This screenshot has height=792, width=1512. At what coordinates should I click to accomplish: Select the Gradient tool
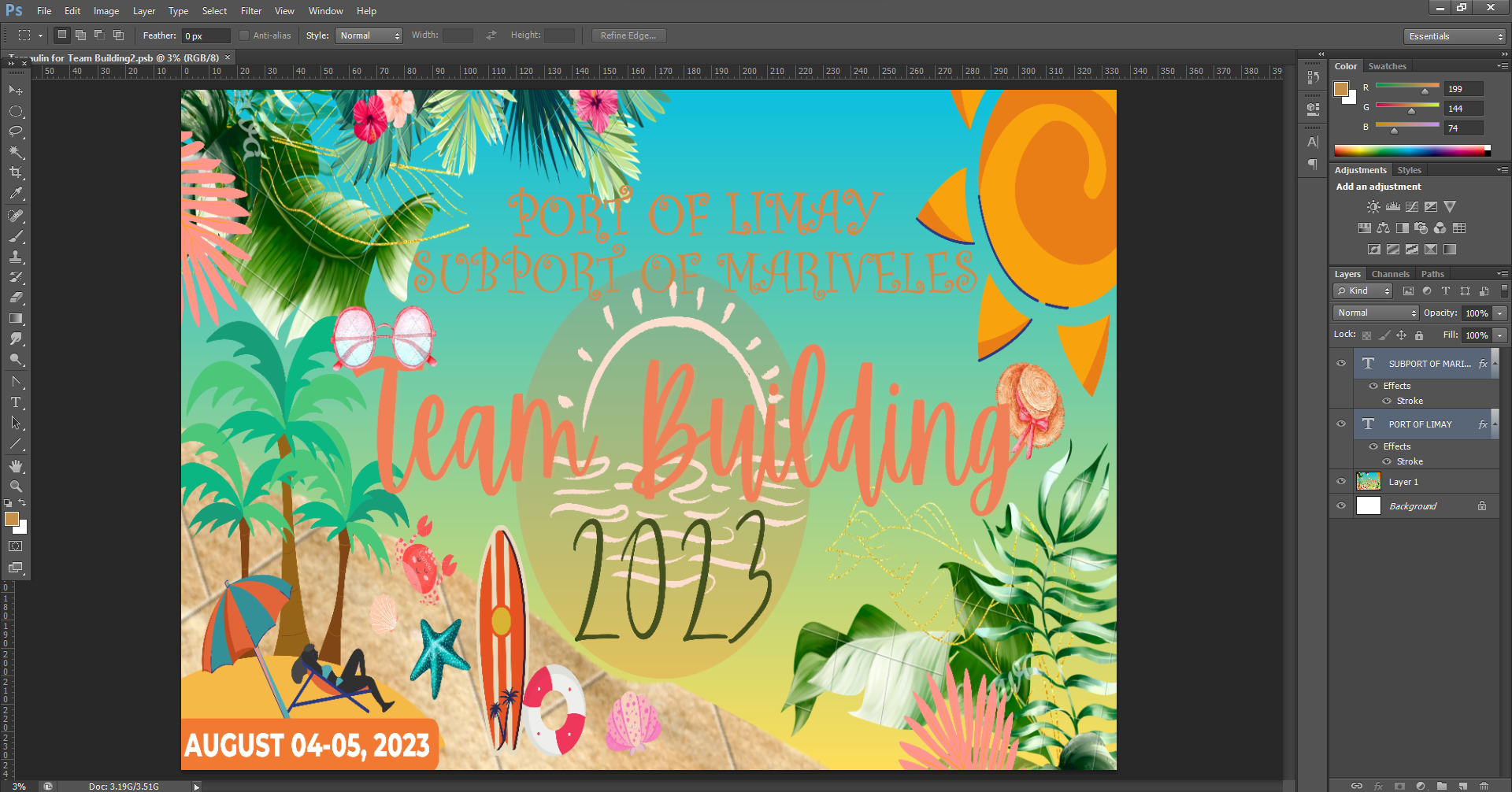pyautogui.click(x=16, y=318)
